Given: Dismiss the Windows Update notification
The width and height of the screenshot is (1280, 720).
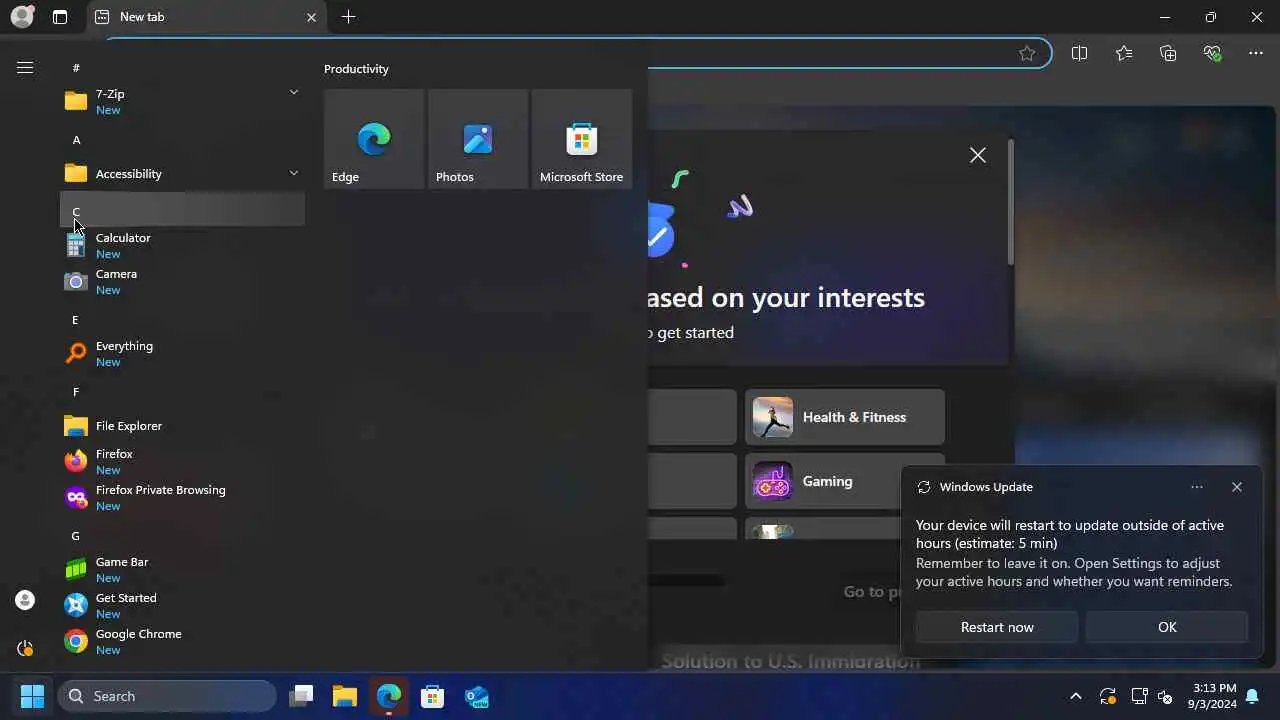Looking at the screenshot, I should point(1237,487).
